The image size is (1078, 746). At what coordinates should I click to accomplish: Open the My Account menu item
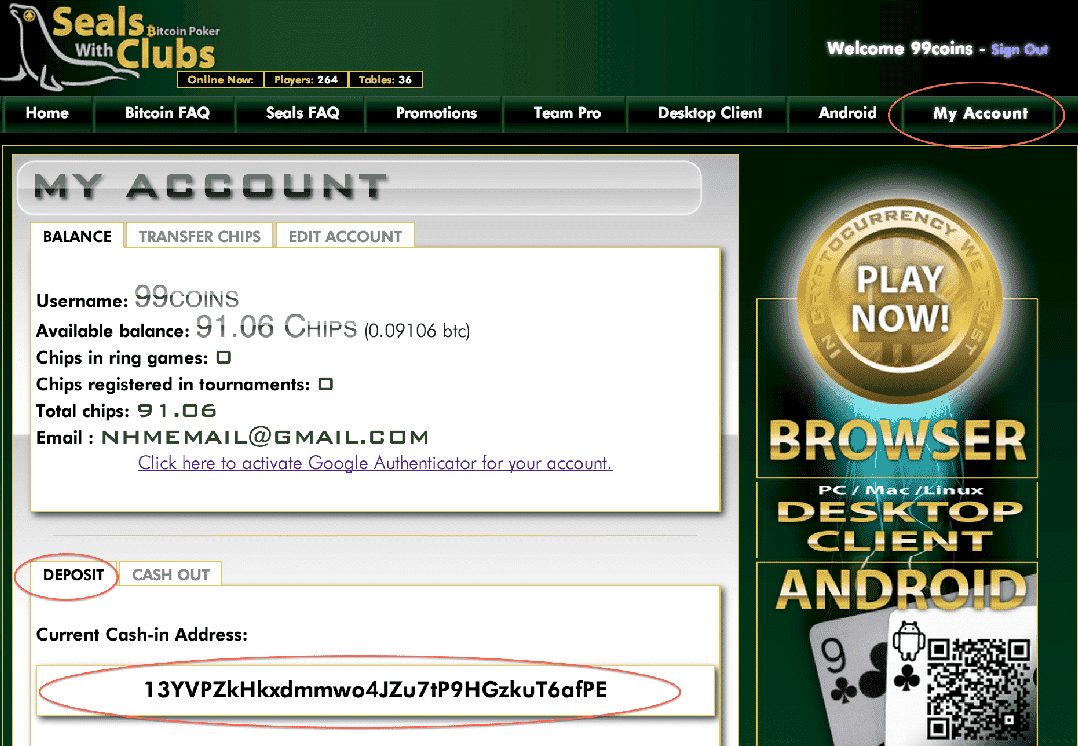point(980,114)
